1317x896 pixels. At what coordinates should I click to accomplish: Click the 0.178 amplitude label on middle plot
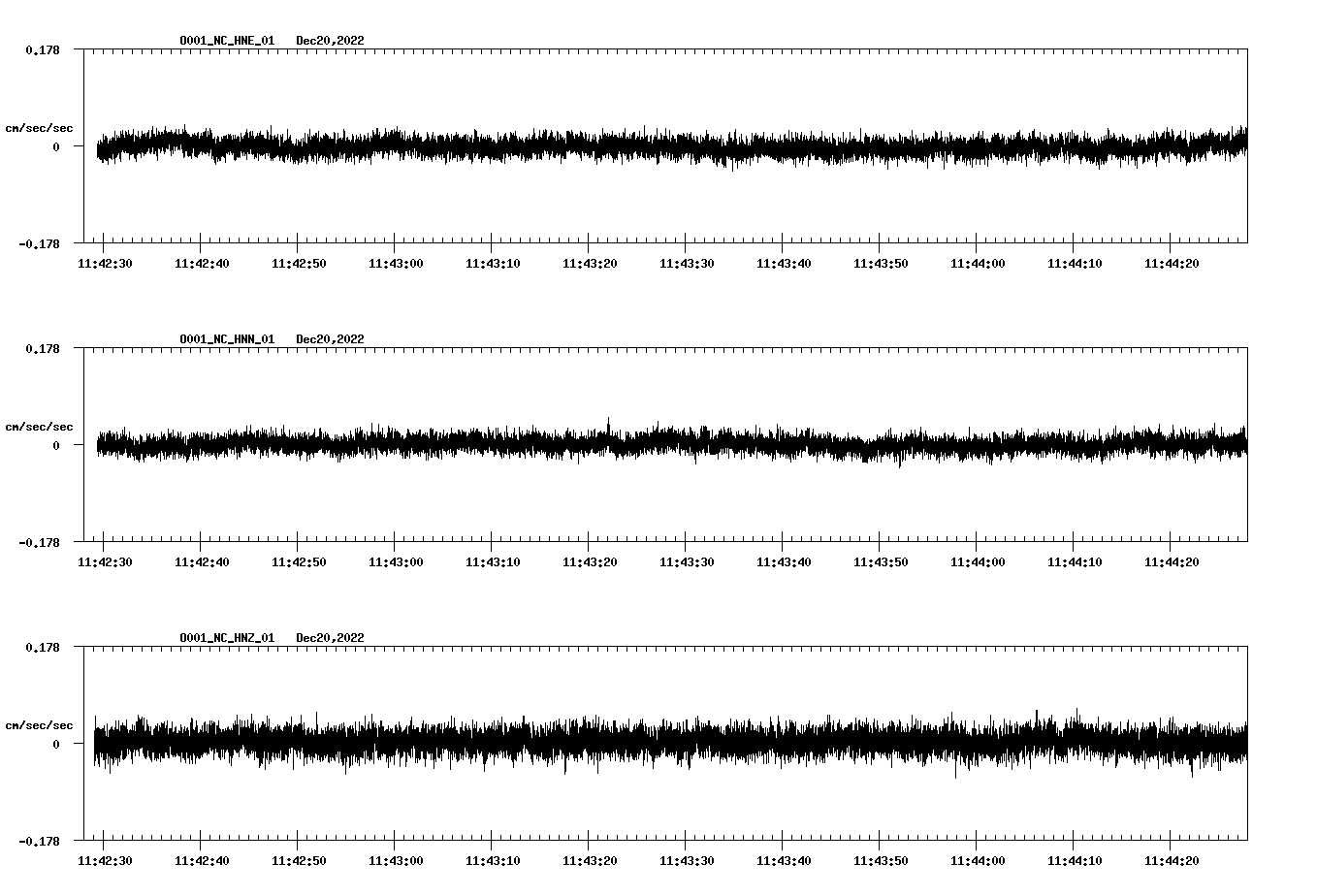tap(43, 347)
